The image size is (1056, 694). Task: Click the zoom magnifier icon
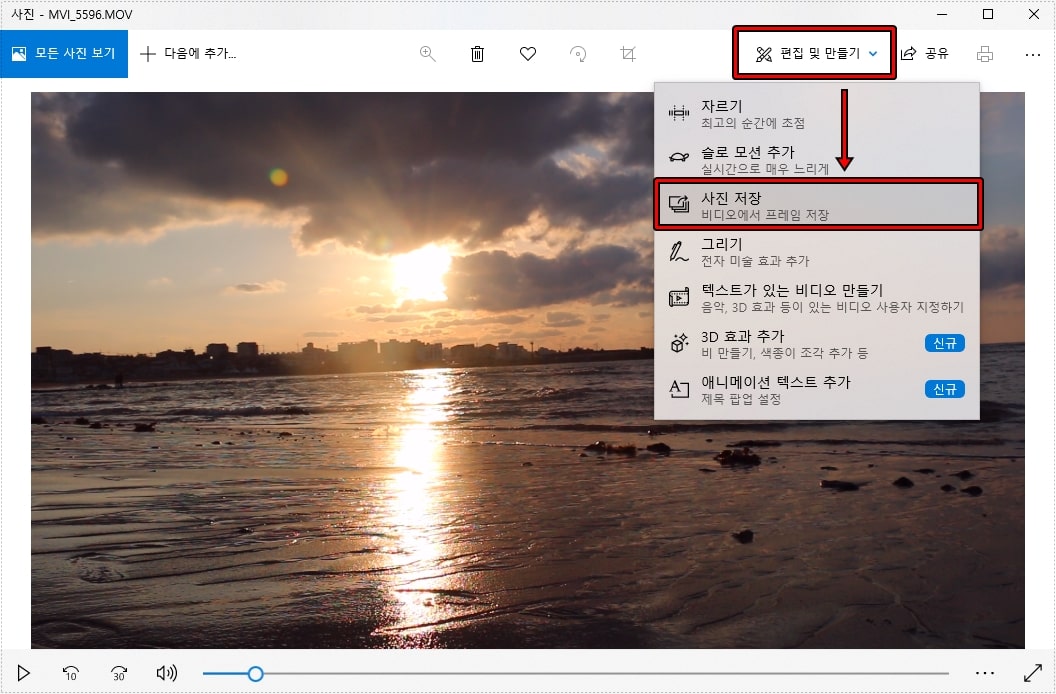pos(428,53)
